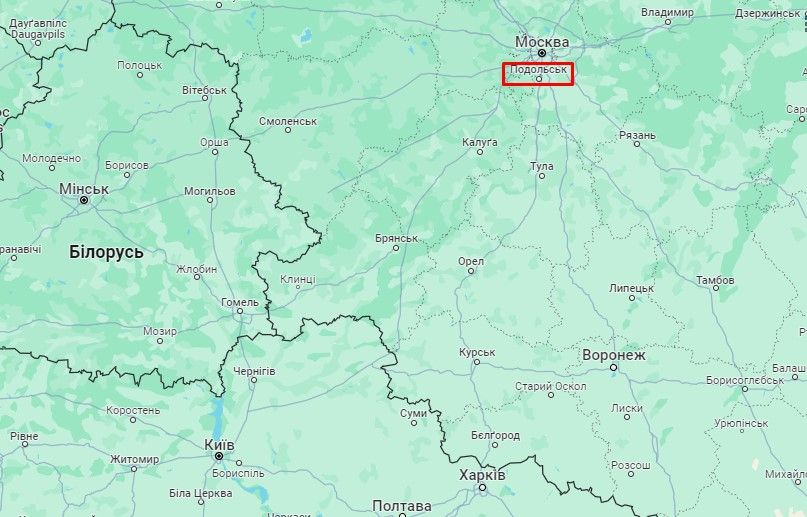Click the Воронеж city dot marker

coord(613,367)
